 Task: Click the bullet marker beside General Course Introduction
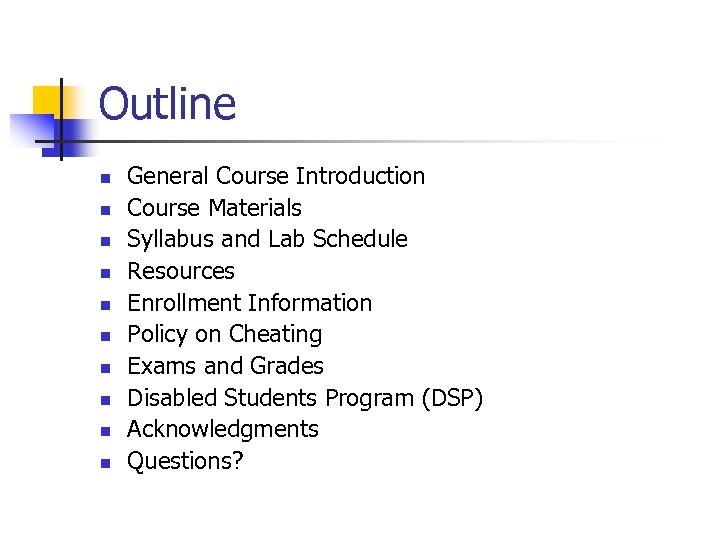103,178
